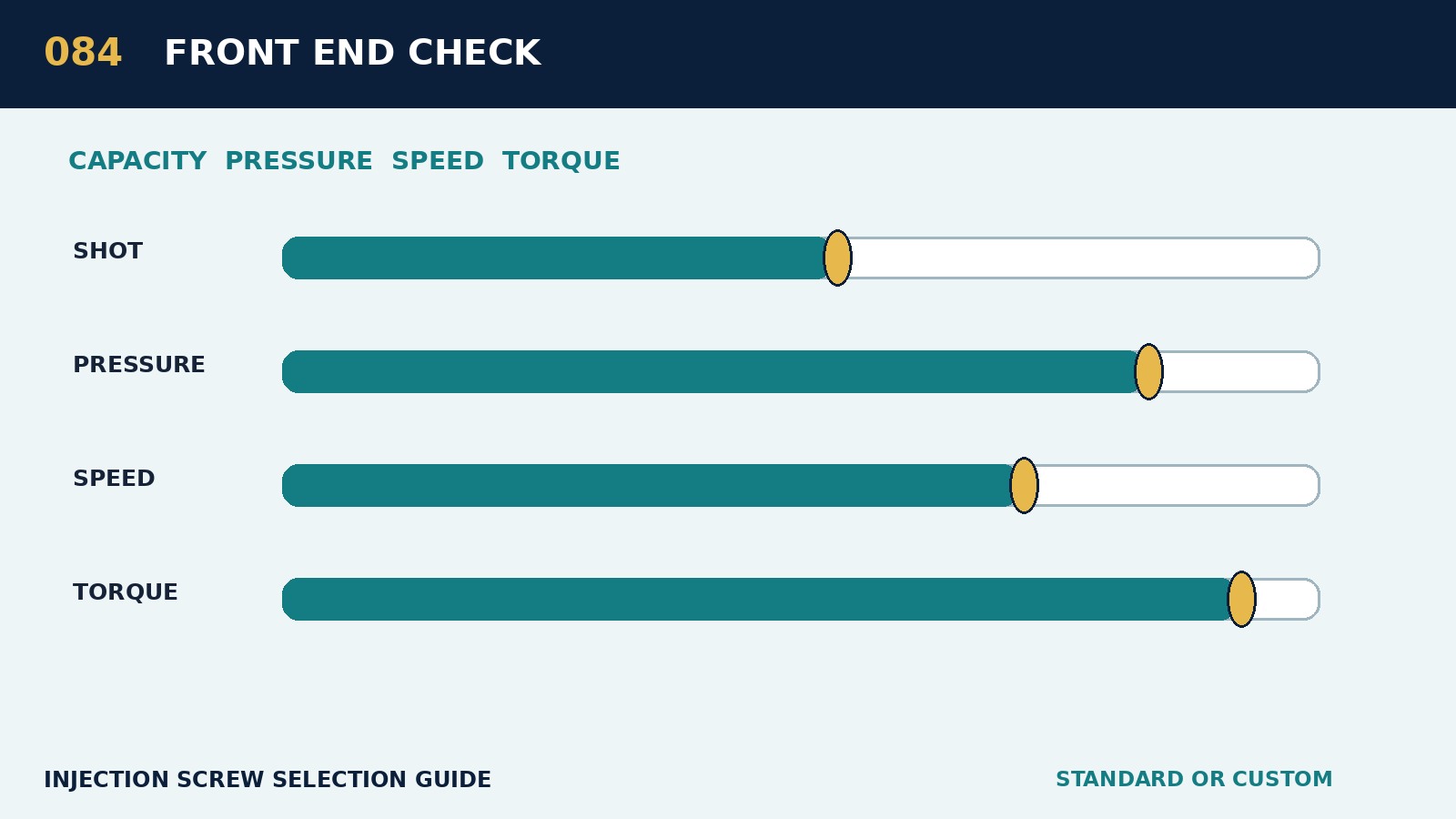This screenshot has width=1456, height=819.
Task: Click the SPEED slider's gold handle
Action: click(x=1024, y=486)
